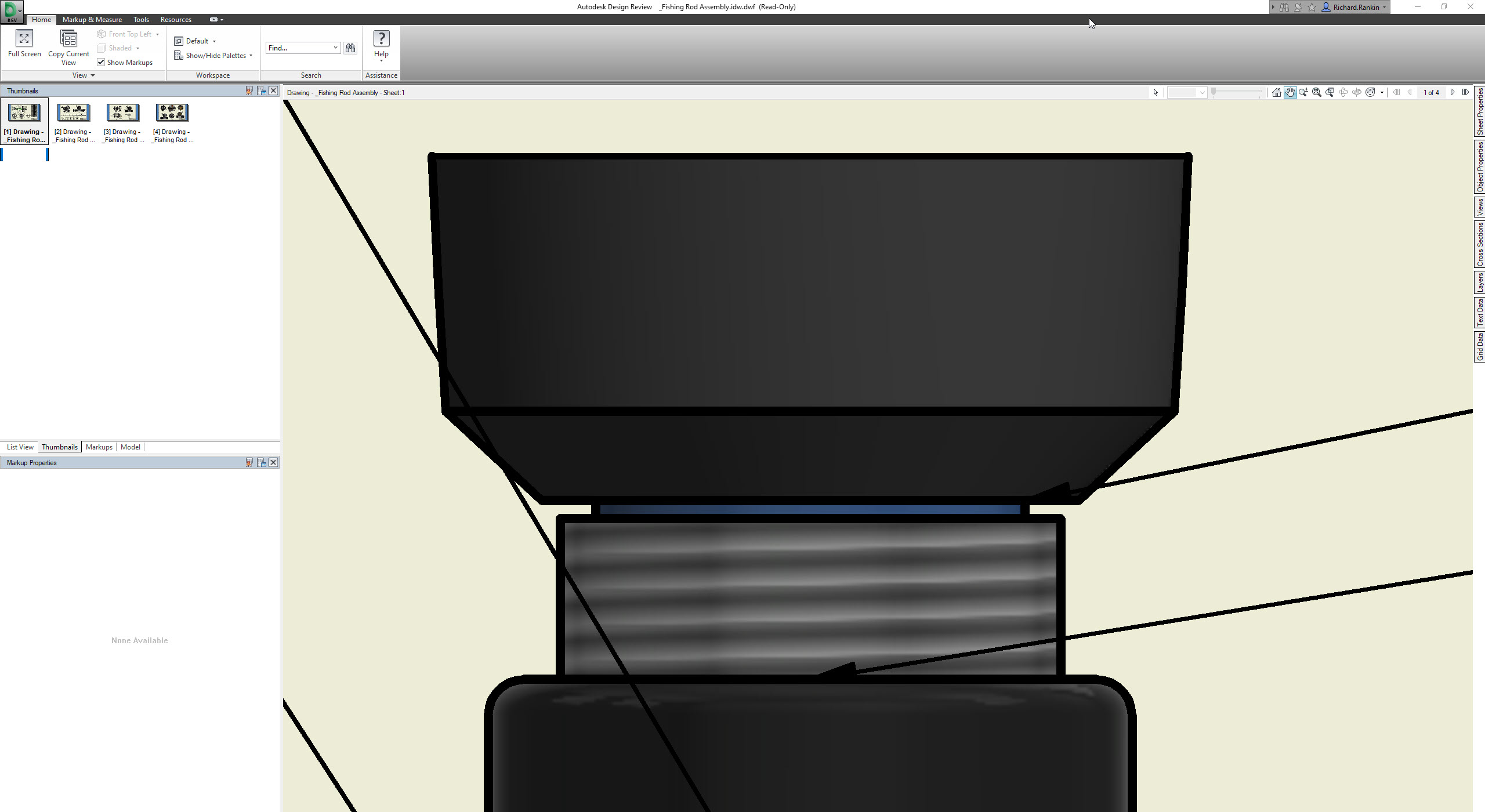This screenshot has height=812, width=1485.
Task: Pin the Thumbnails palette auto-hide
Action: [x=249, y=90]
